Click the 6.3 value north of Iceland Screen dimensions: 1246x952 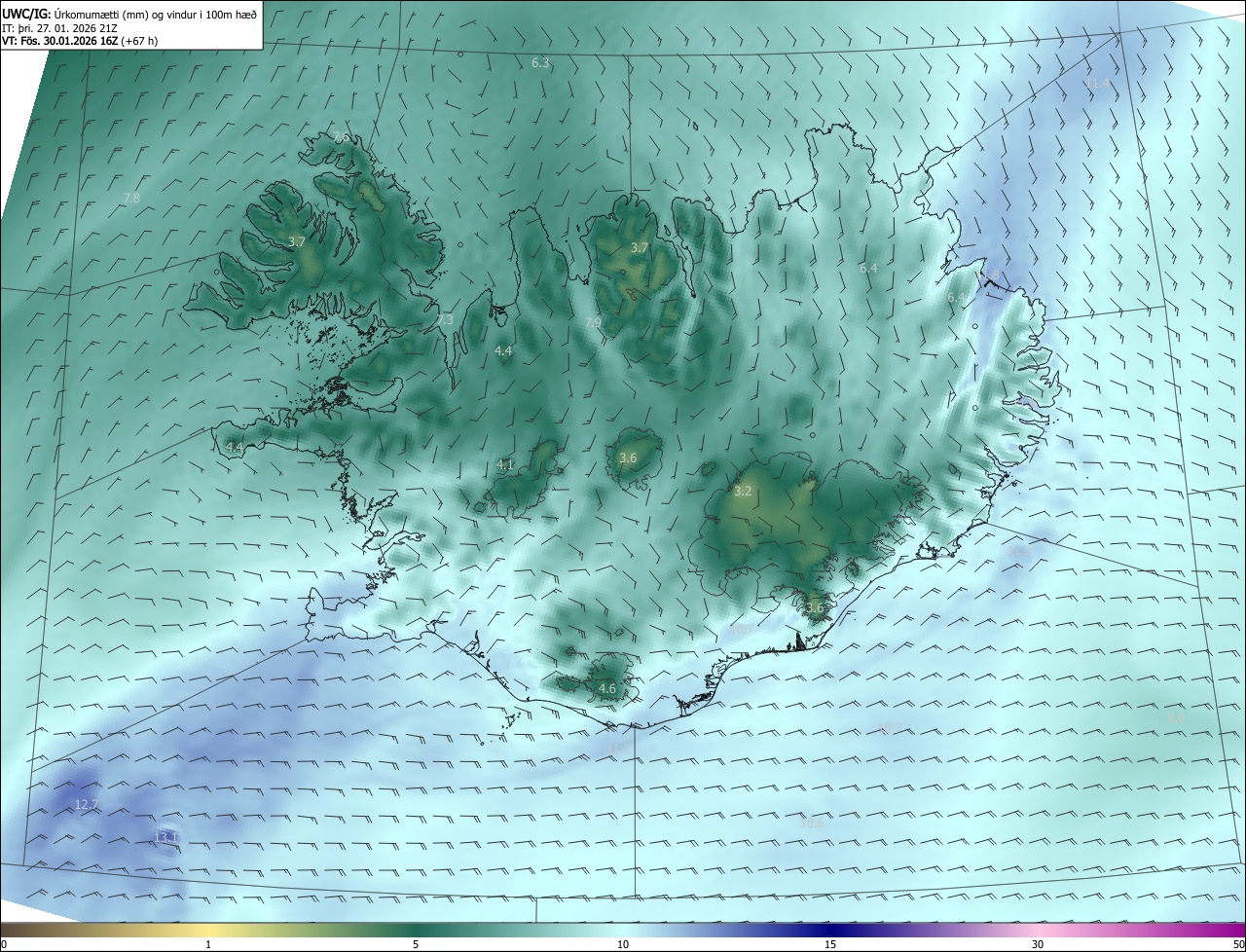tap(540, 62)
